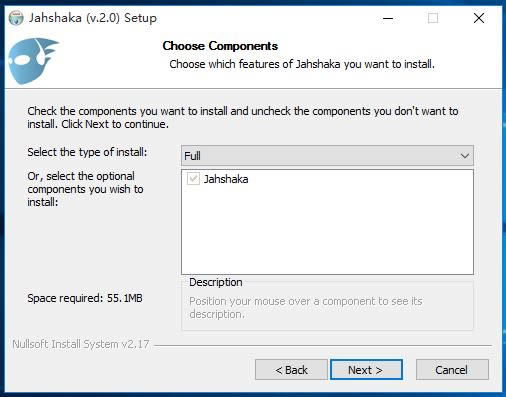Click the 'Select the type of install' label
The image size is (506, 397).
87,152
